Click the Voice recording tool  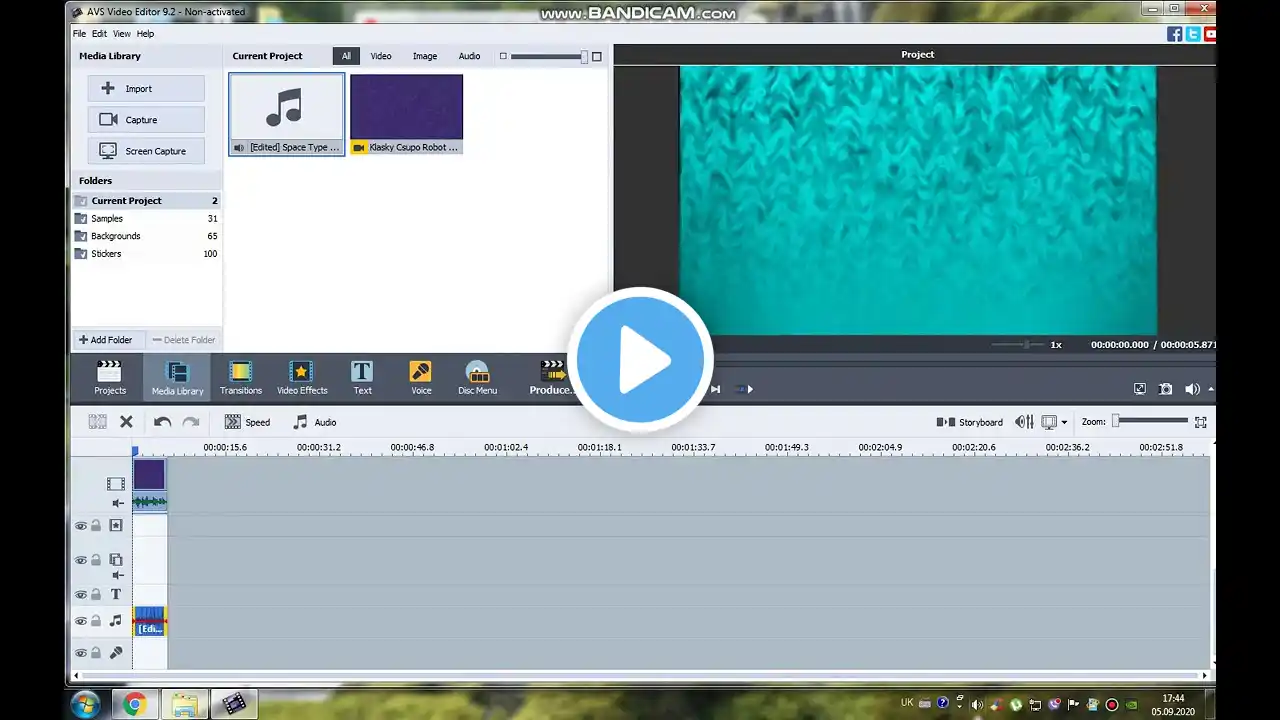click(x=421, y=378)
